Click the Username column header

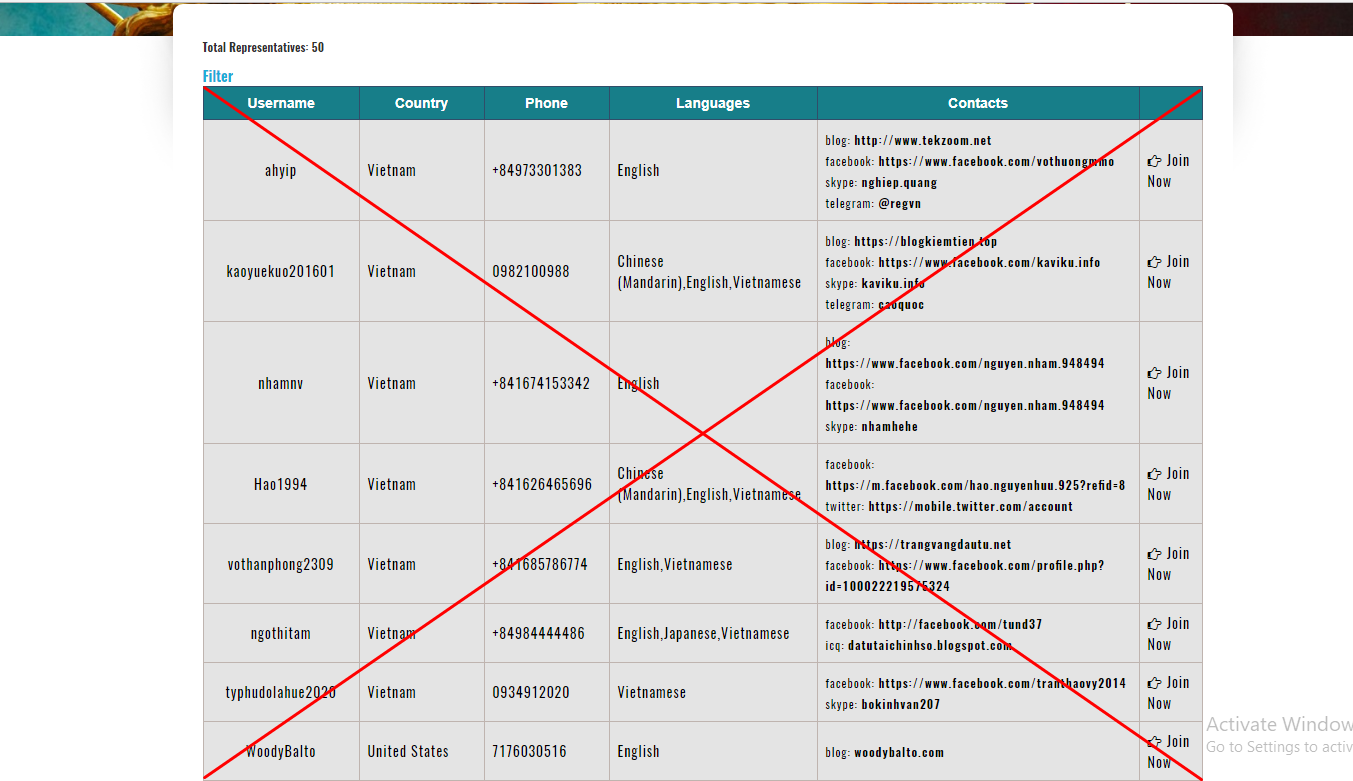coord(281,103)
